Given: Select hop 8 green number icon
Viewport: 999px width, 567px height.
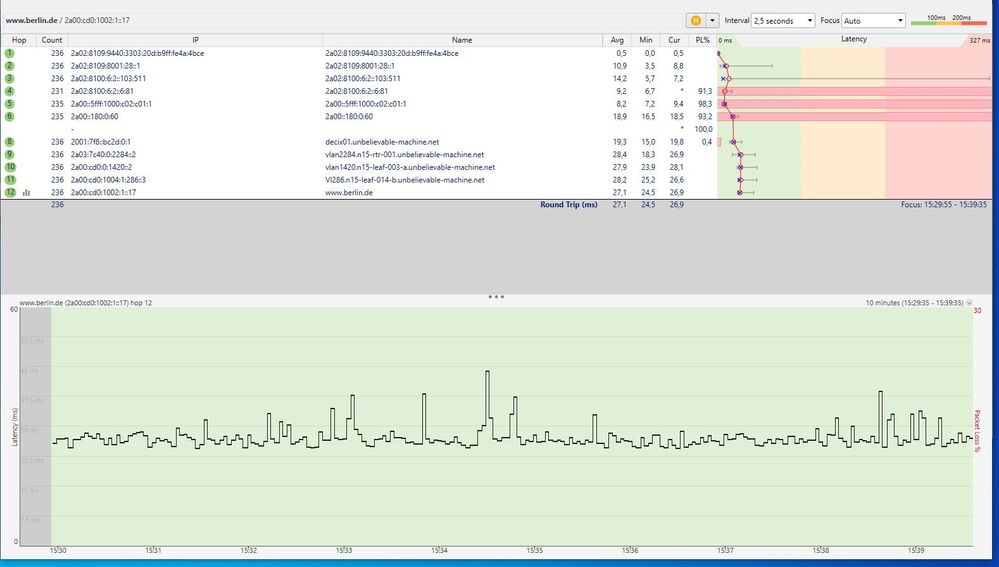Looking at the screenshot, I should (10, 142).
